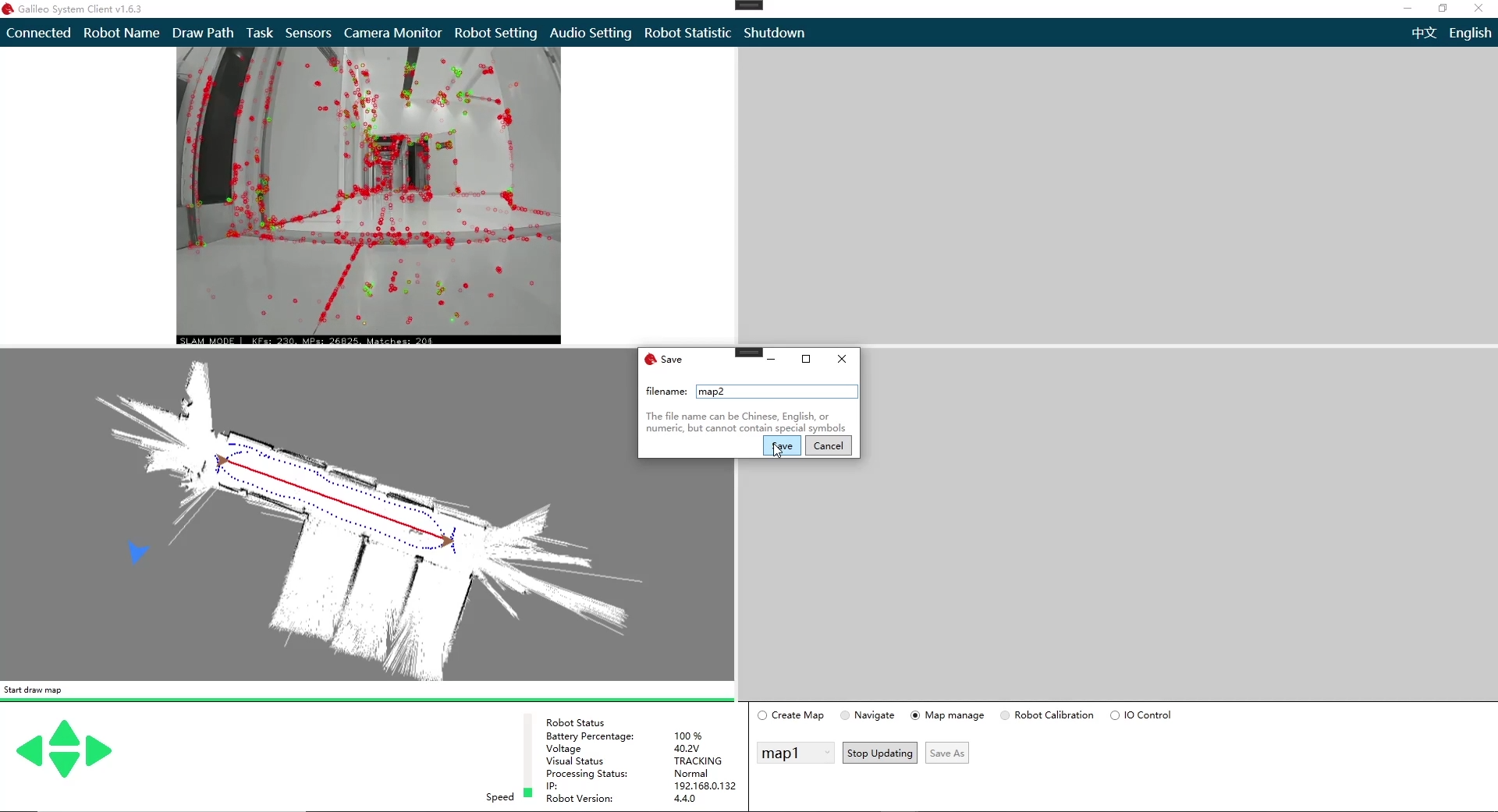Open the Camera Monitor menu
Image resolution: width=1498 pixels, height=812 pixels.
392,33
